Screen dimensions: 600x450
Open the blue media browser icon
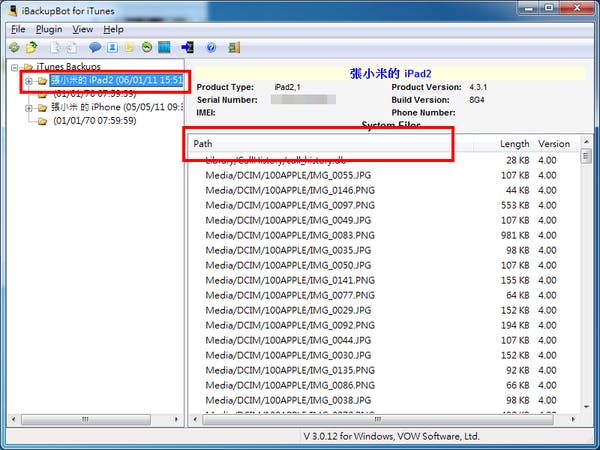(x=164, y=47)
